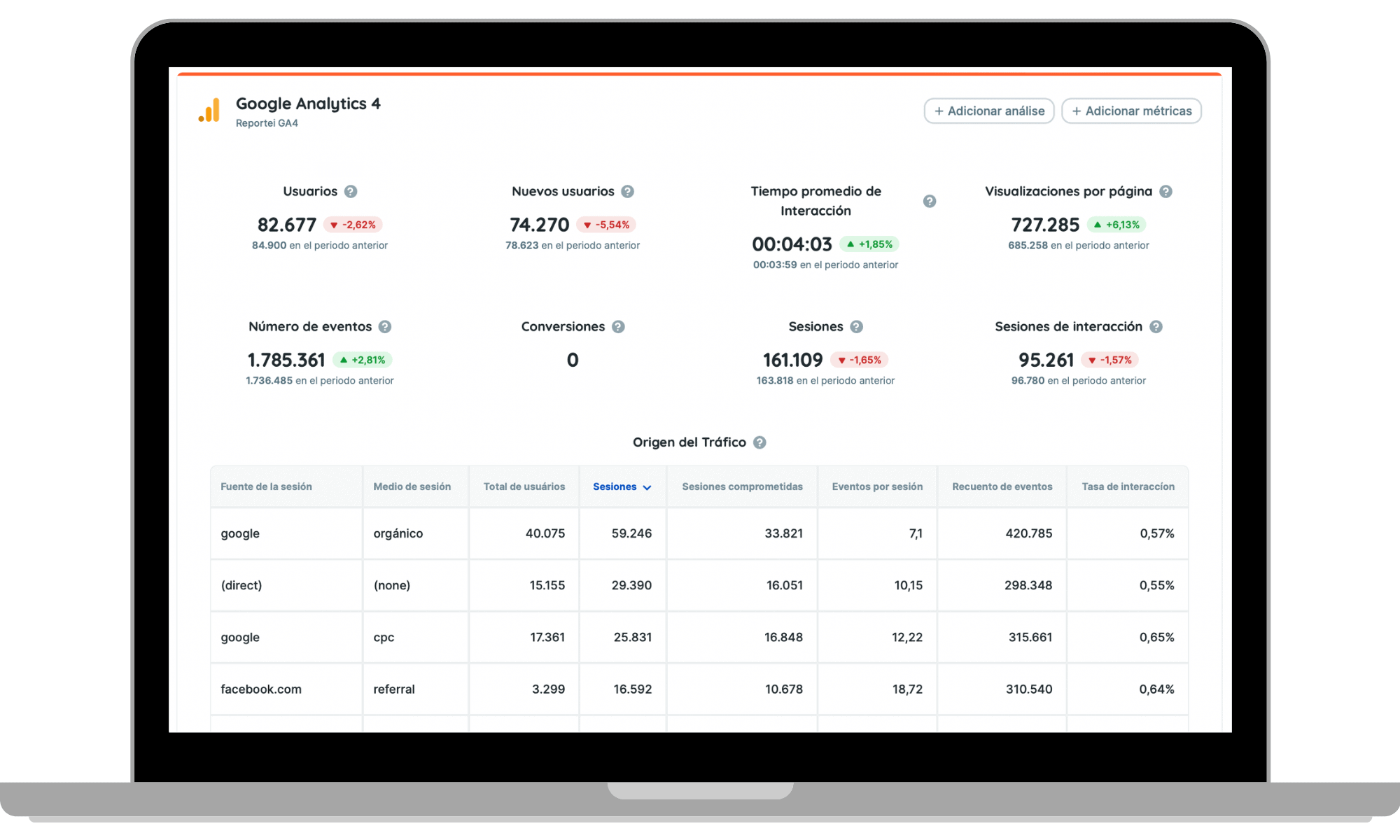The height and width of the screenshot is (840, 1400).
Task: Click the 0,65% interaction rate cell
Action: (x=1128, y=637)
